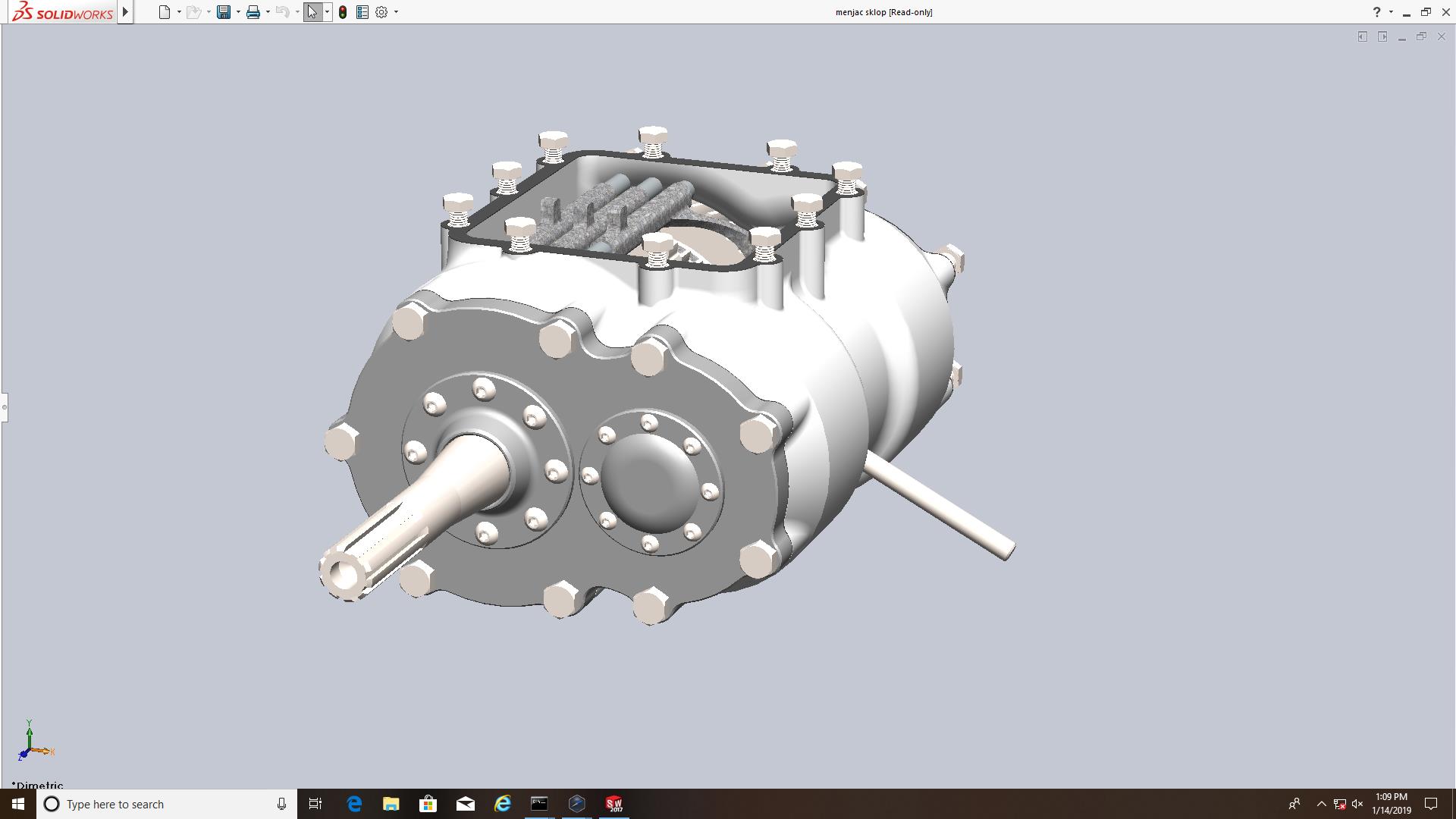Expand the left task pane arrow
Viewport: 1456px width, 819px height.
pos(1363,36)
